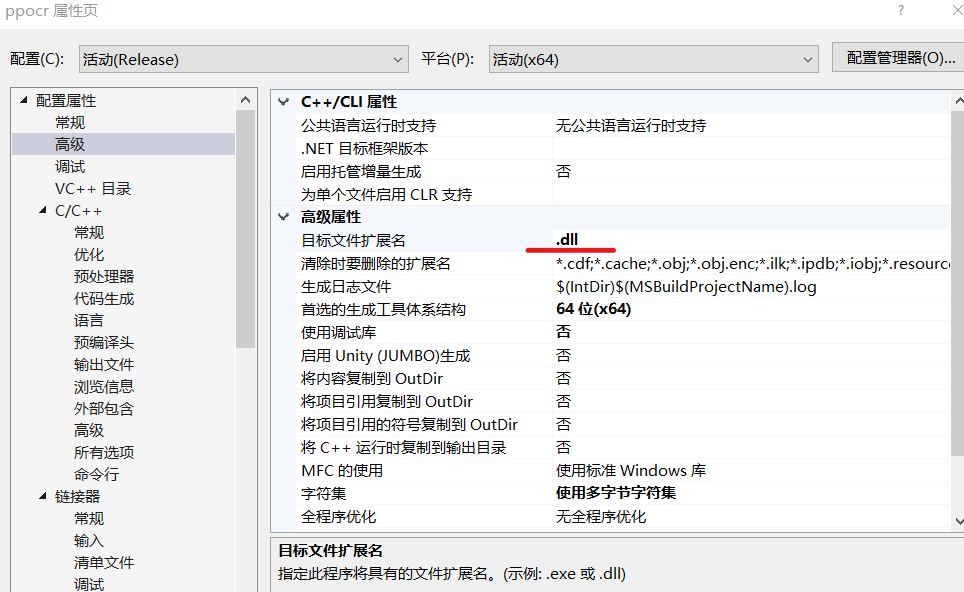Open the 配置(C) dropdown list

[x=398, y=58]
